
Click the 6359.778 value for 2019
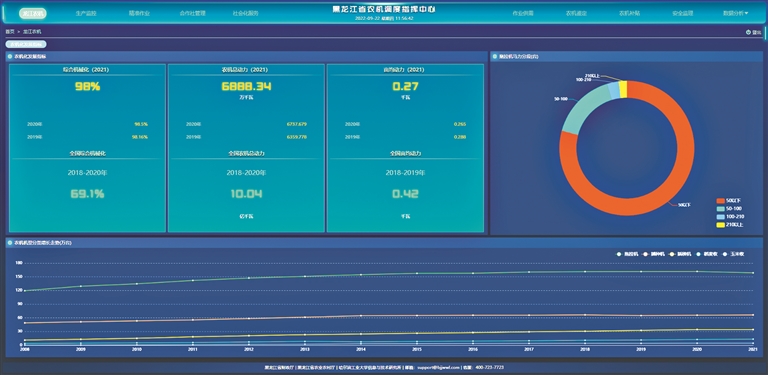(297, 137)
